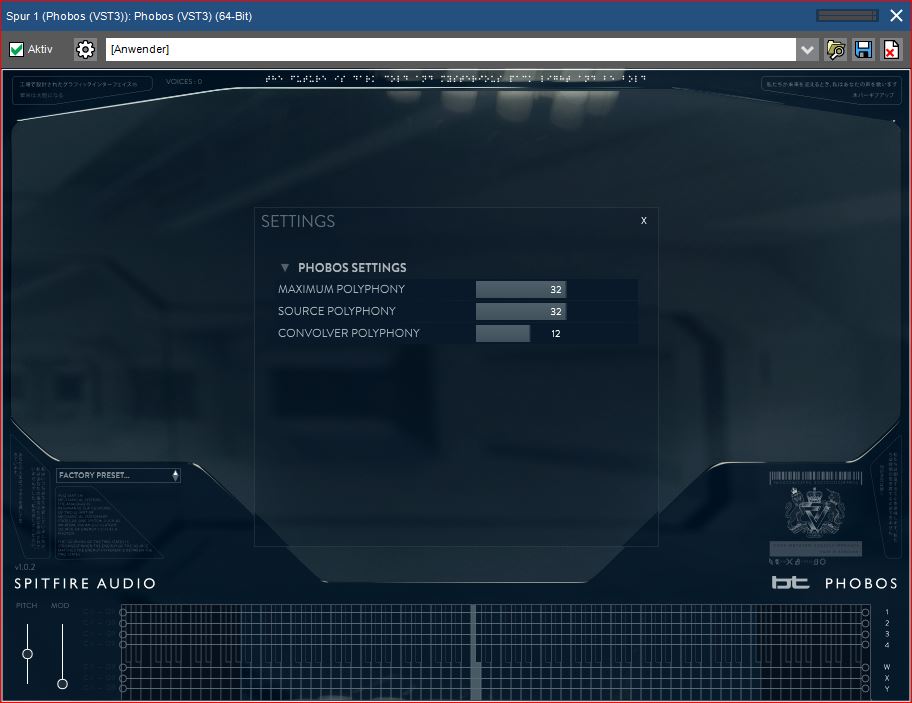Open the Factory Preset selector
The height and width of the screenshot is (703, 912).
[118, 475]
